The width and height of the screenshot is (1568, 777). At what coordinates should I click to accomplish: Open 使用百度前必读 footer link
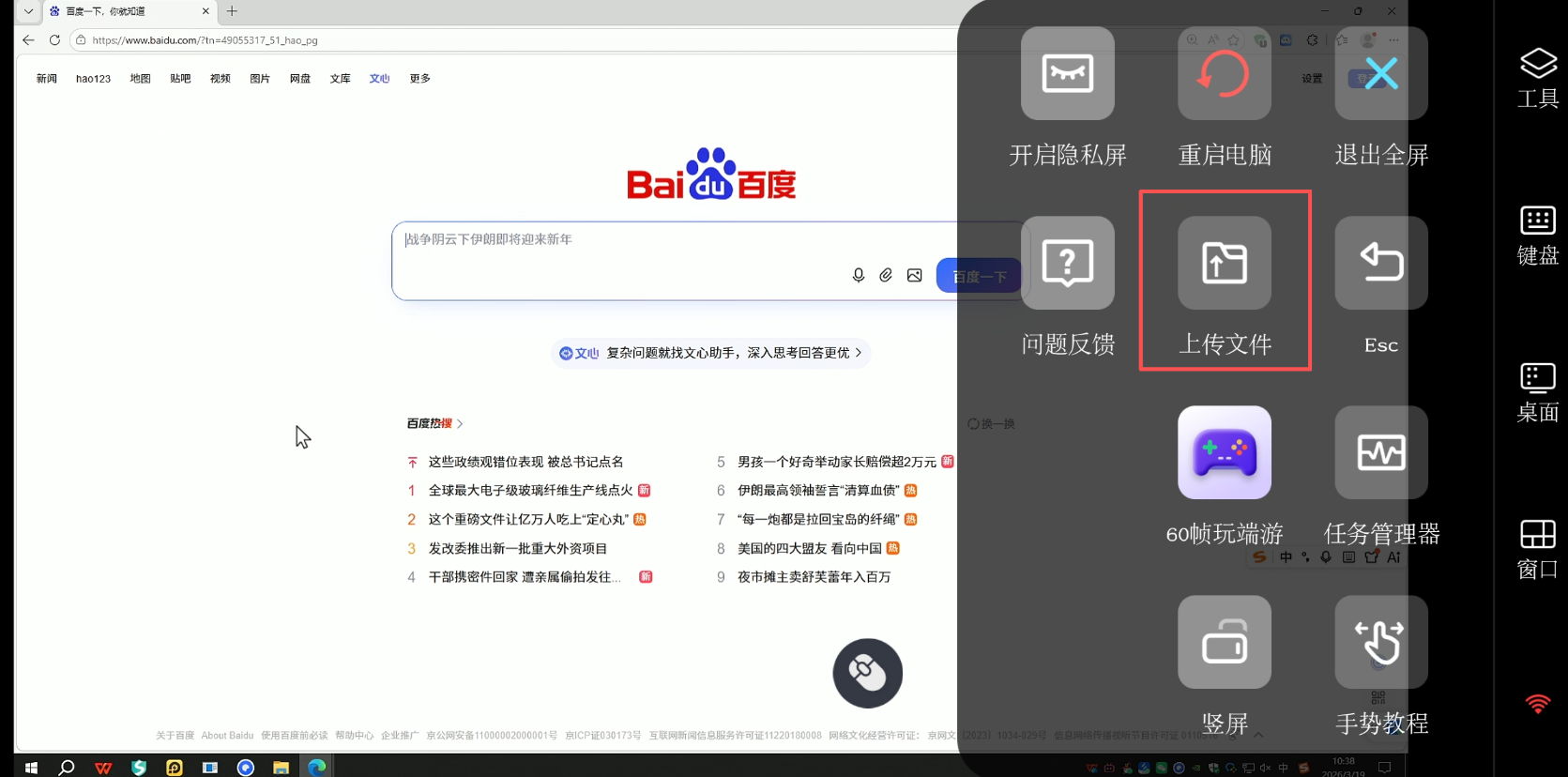(295, 736)
